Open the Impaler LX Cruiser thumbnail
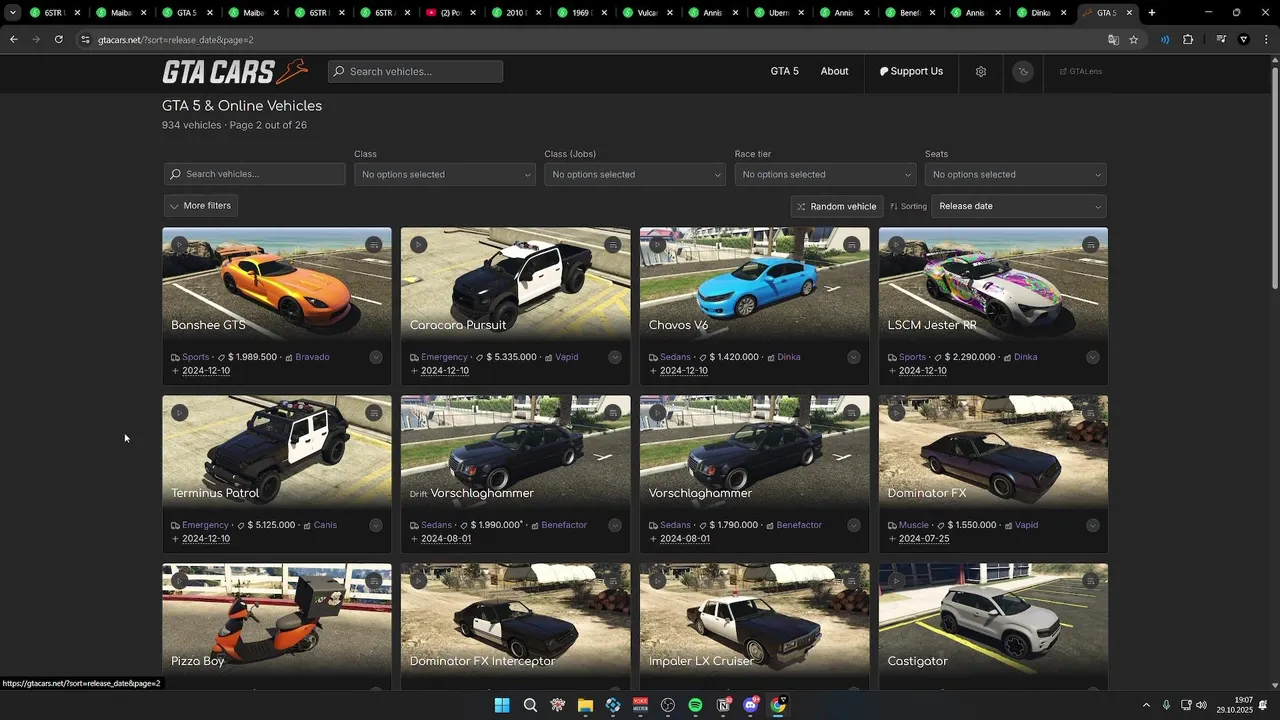This screenshot has width=1280, height=720. click(x=754, y=618)
